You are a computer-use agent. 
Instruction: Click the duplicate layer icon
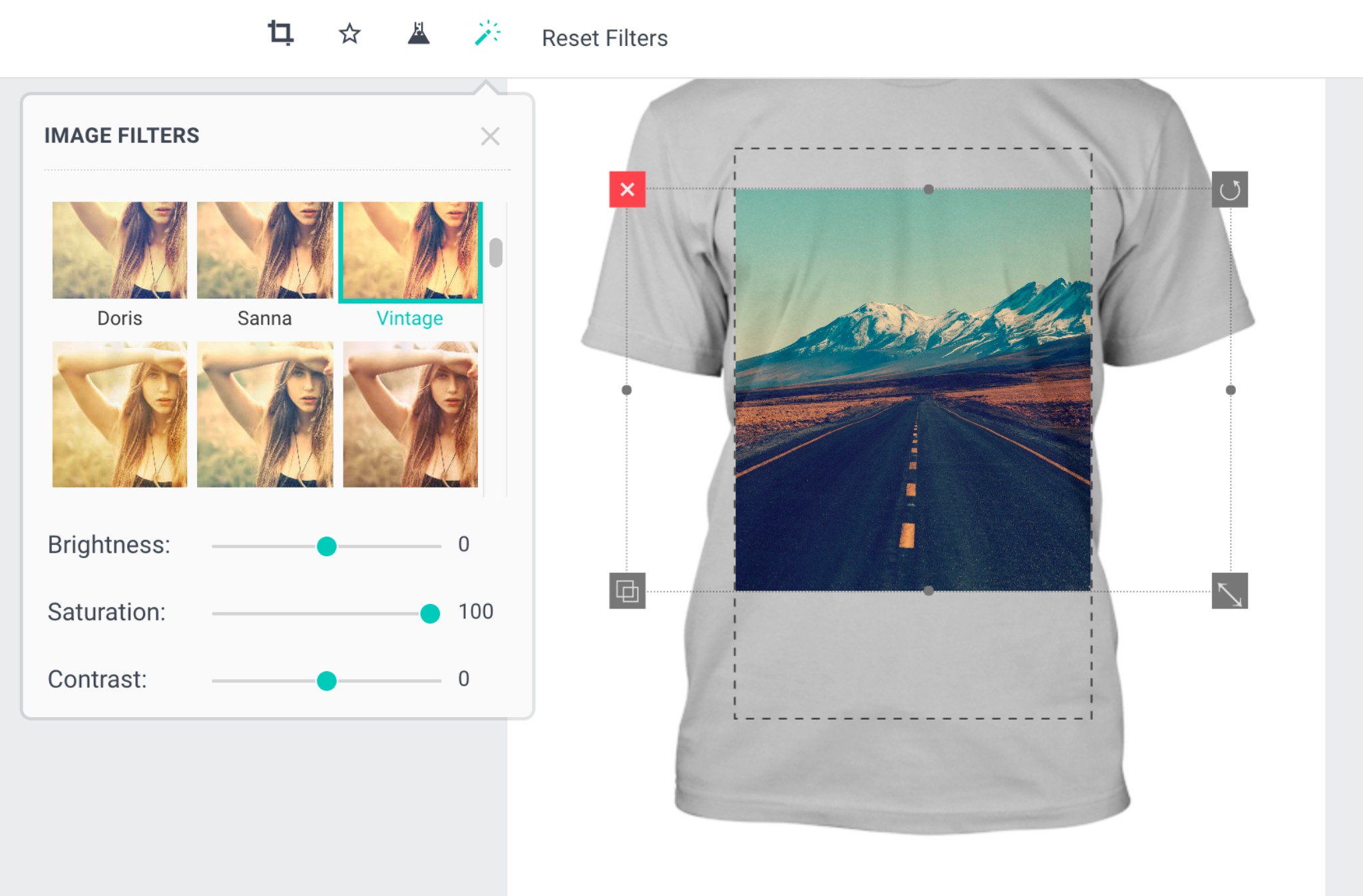(627, 591)
